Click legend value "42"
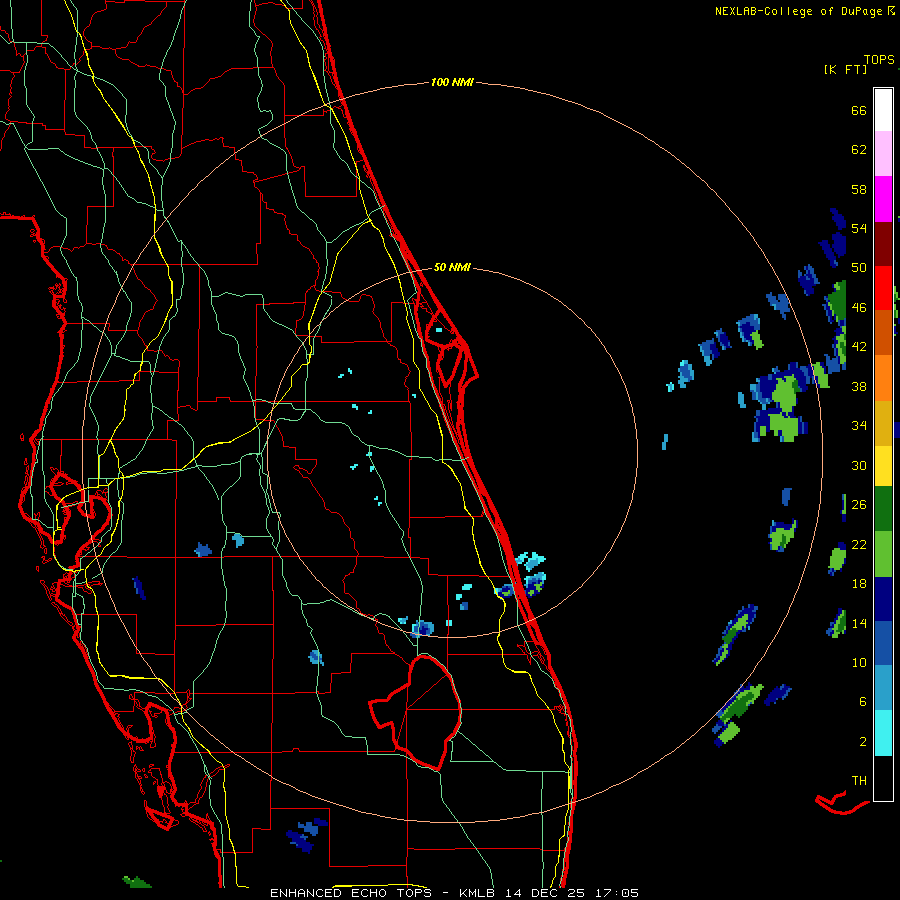This screenshot has height=900, width=900. coord(859,347)
